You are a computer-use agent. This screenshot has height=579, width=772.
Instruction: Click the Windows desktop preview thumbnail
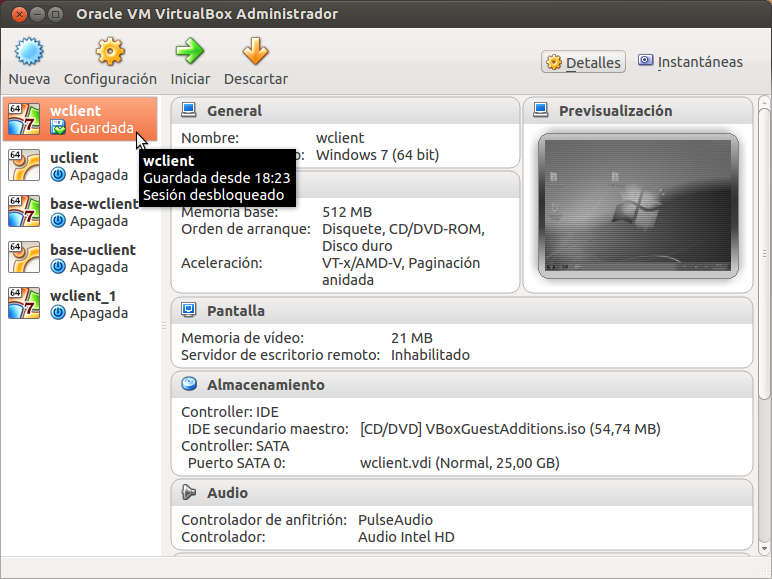[638, 205]
